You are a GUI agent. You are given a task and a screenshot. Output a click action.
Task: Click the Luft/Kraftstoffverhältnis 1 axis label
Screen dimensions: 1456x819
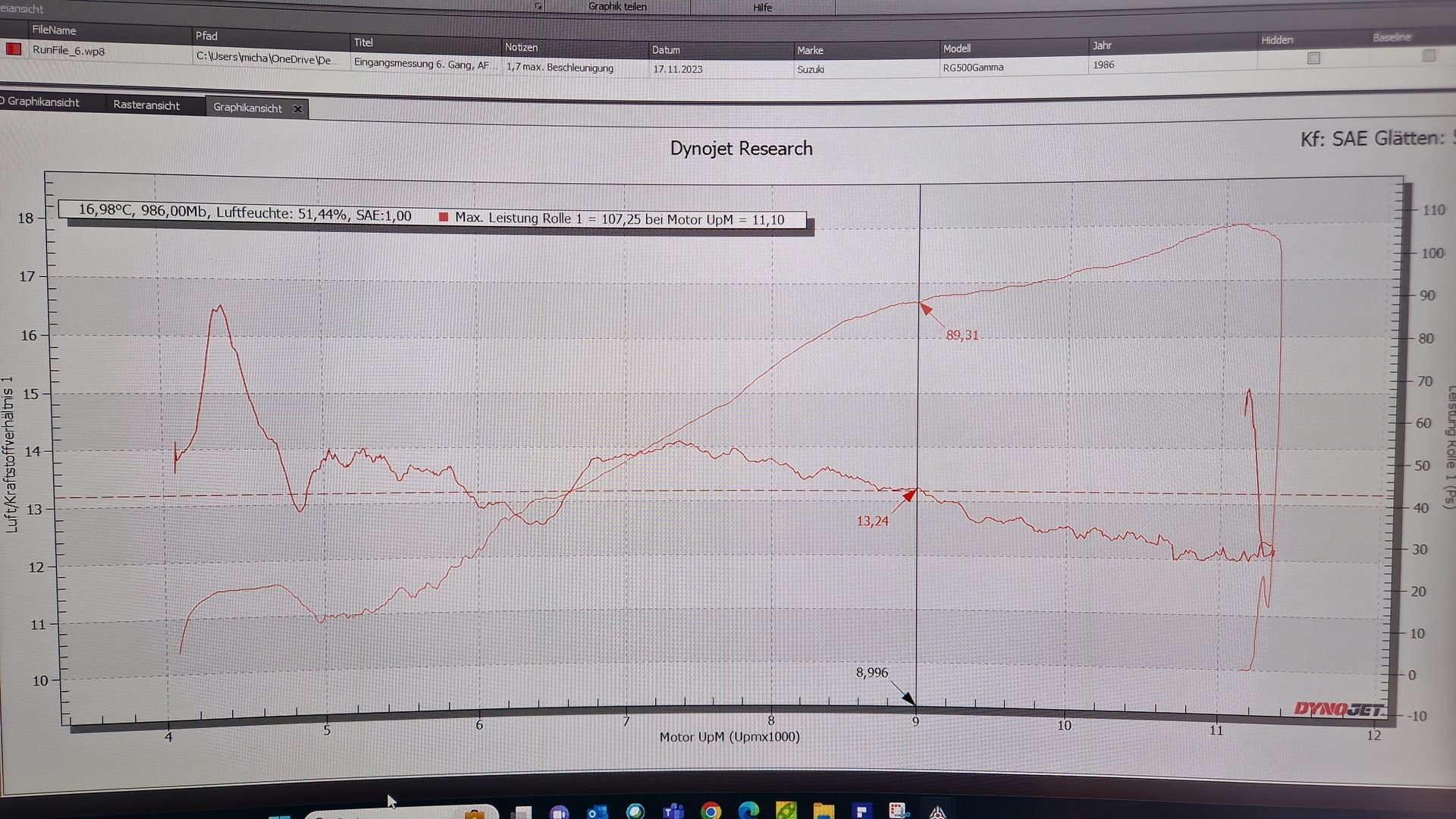(10, 454)
